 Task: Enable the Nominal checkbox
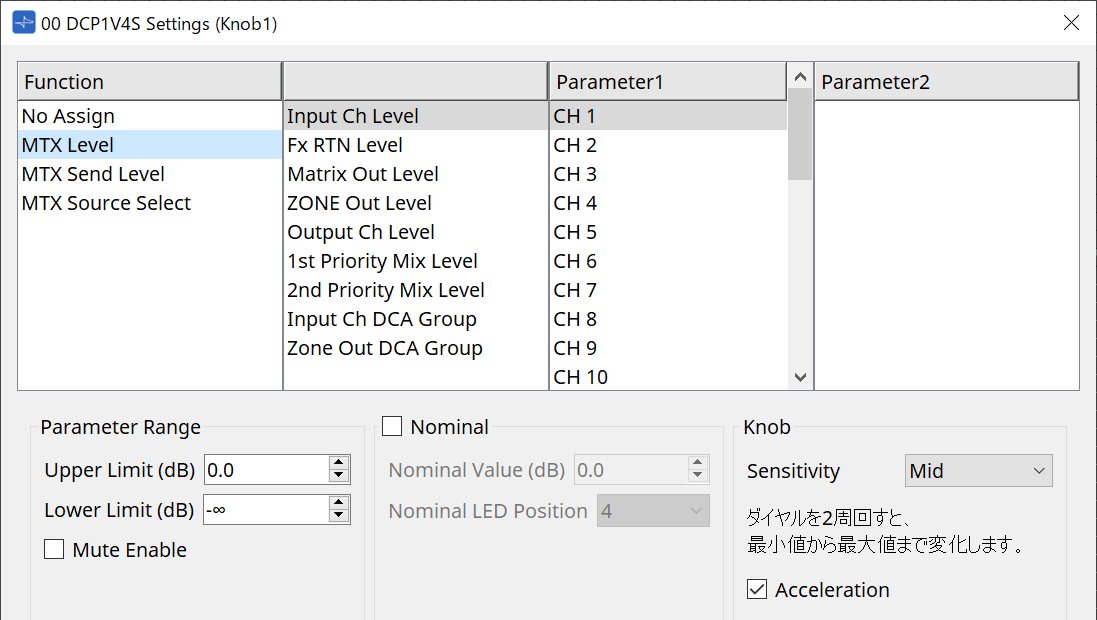(x=391, y=426)
